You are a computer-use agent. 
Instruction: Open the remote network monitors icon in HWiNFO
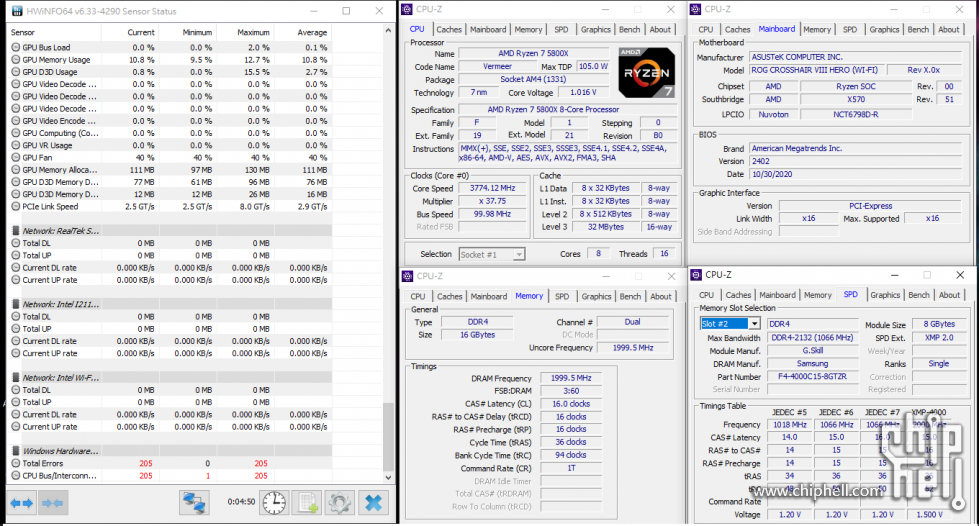(194, 503)
